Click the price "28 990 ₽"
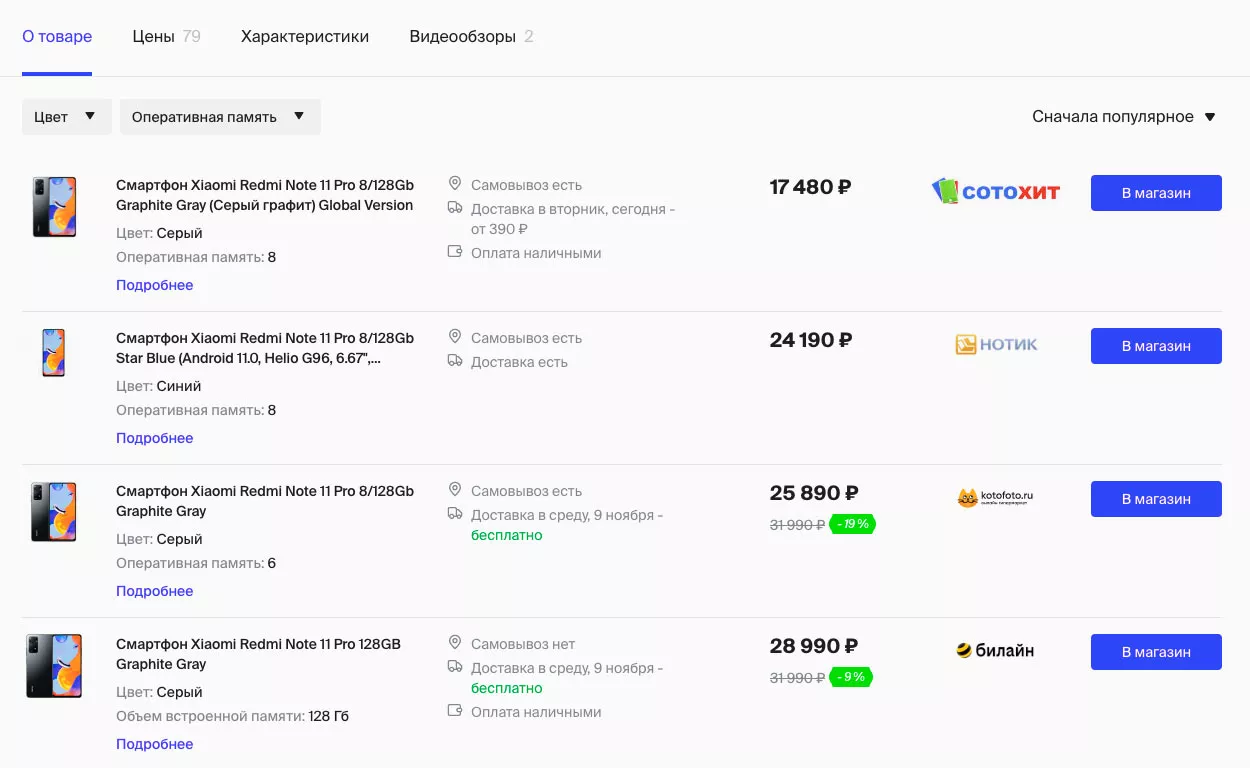The height and width of the screenshot is (768, 1250). pyautogui.click(x=814, y=646)
